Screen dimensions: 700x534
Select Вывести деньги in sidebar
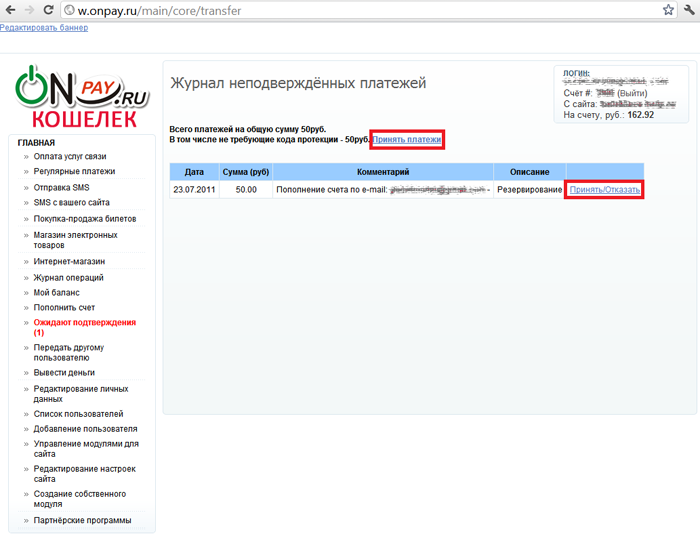pos(65,372)
